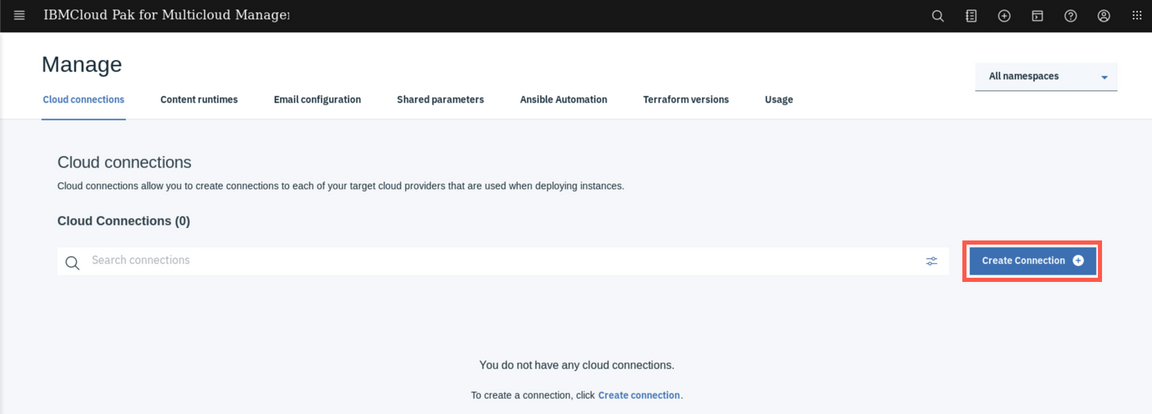Click the filter sliders icon in search bar
The height and width of the screenshot is (414, 1152).
coord(932,261)
